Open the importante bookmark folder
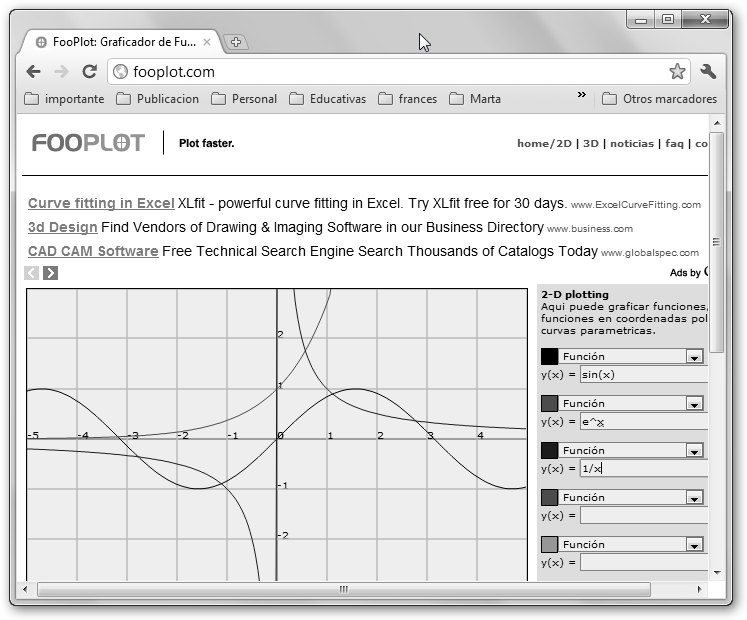Viewport: 747px width, 620px height. coord(64,99)
